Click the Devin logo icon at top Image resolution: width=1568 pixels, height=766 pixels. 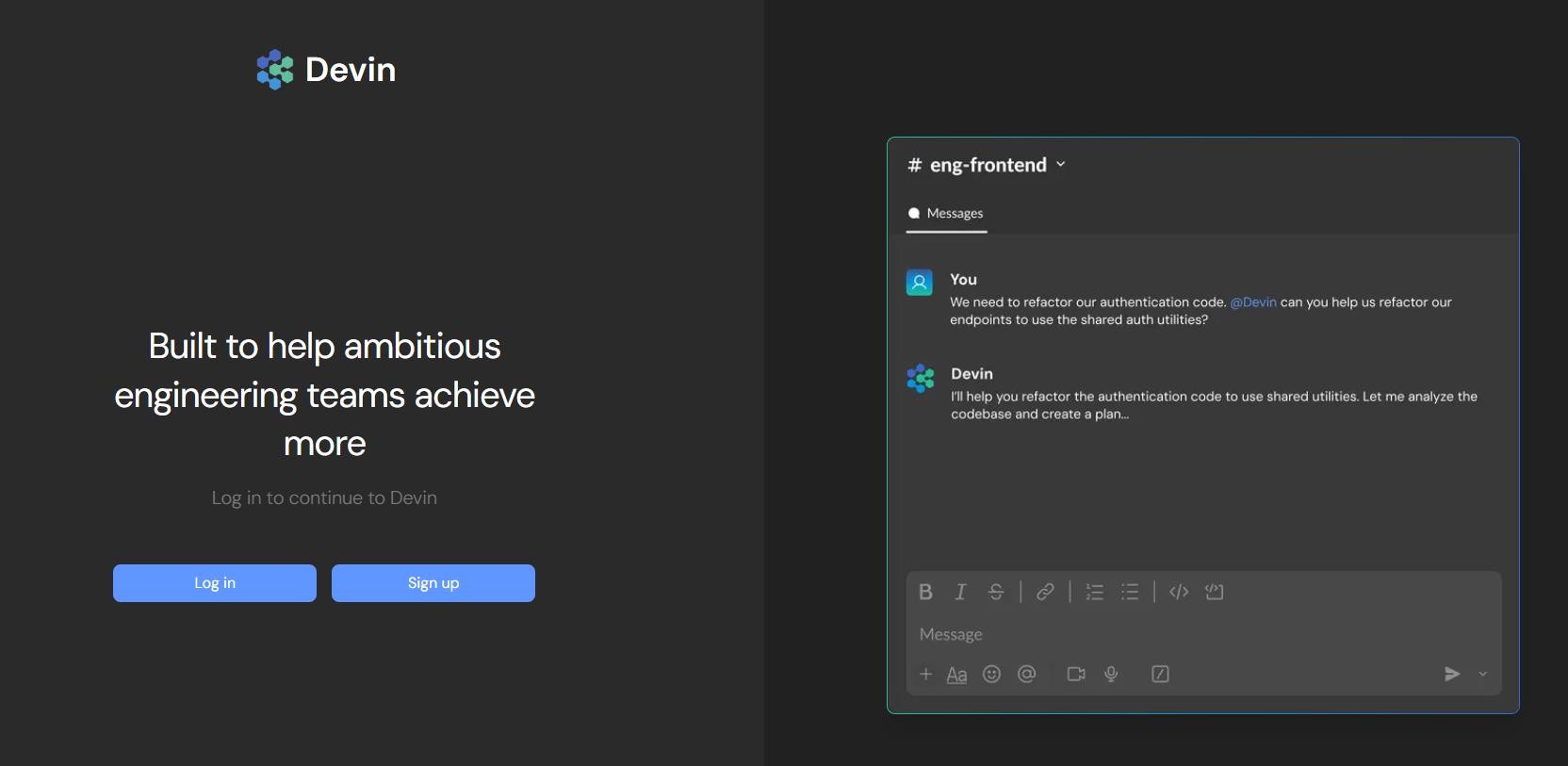click(275, 70)
